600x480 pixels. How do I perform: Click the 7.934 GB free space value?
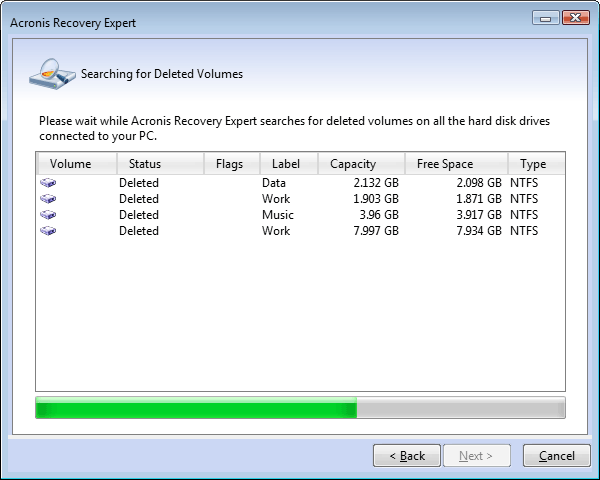pyautogui.click(x=479, y=231)
